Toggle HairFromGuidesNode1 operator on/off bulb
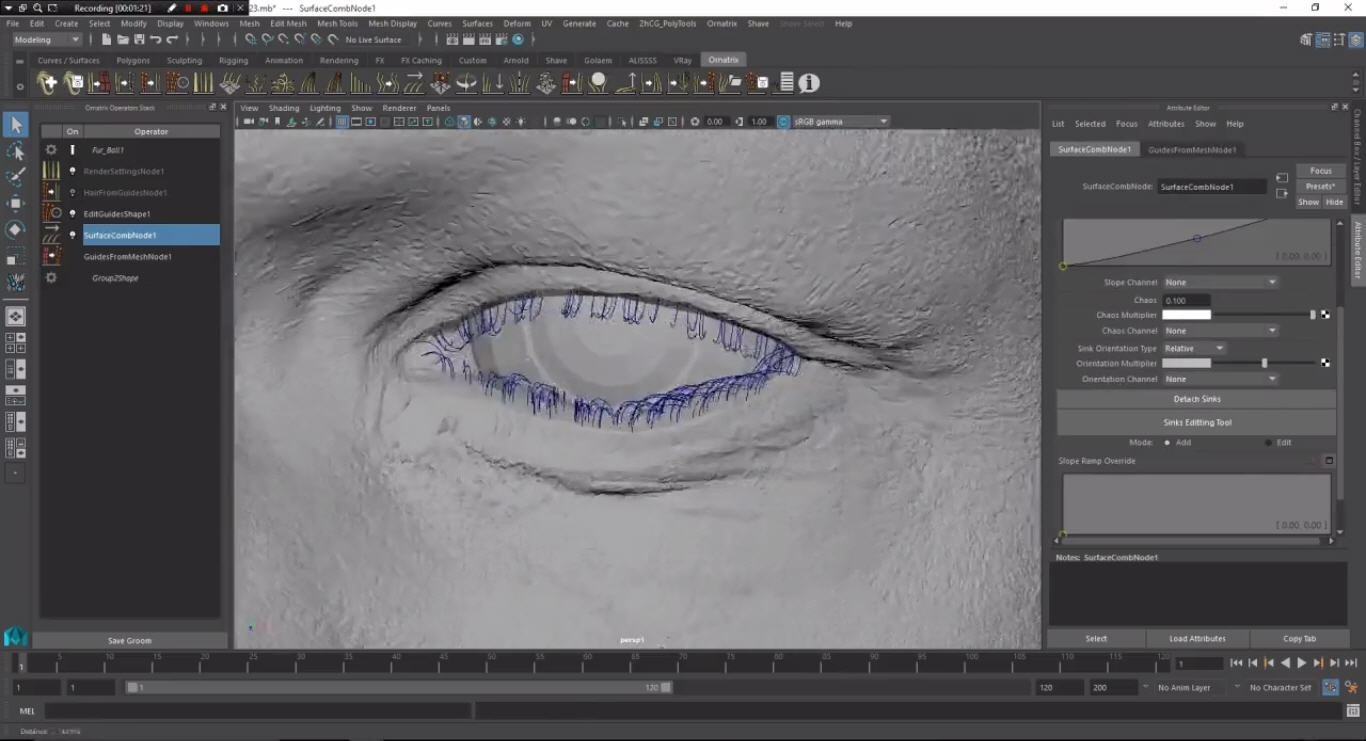1366x741 pixels. click(72, 192)
